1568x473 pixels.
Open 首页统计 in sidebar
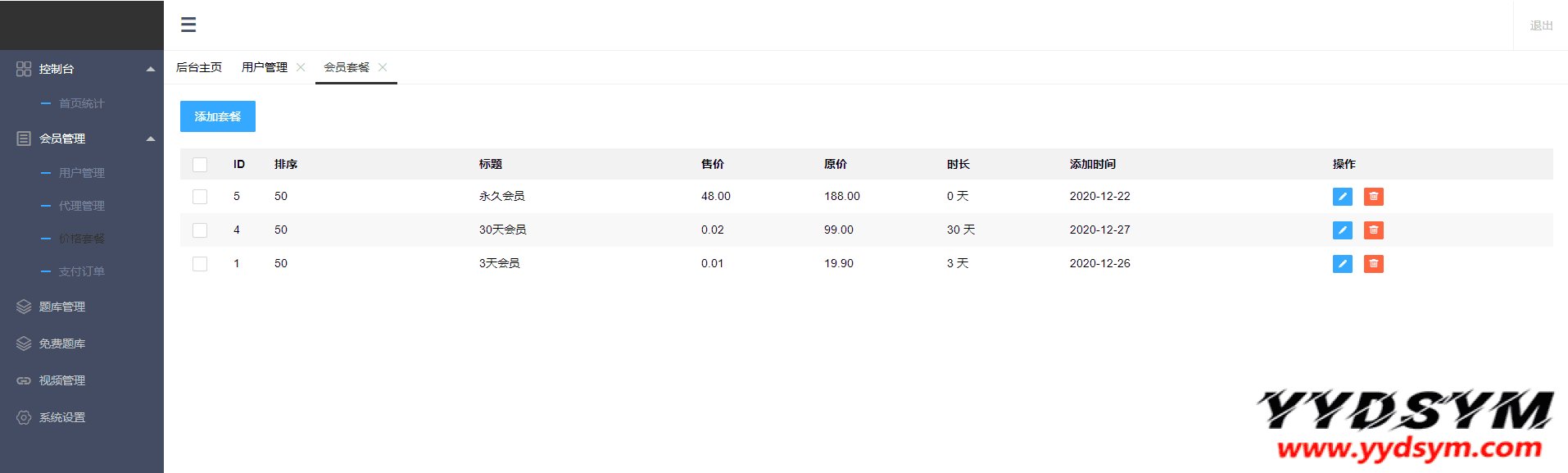[81, 103]
